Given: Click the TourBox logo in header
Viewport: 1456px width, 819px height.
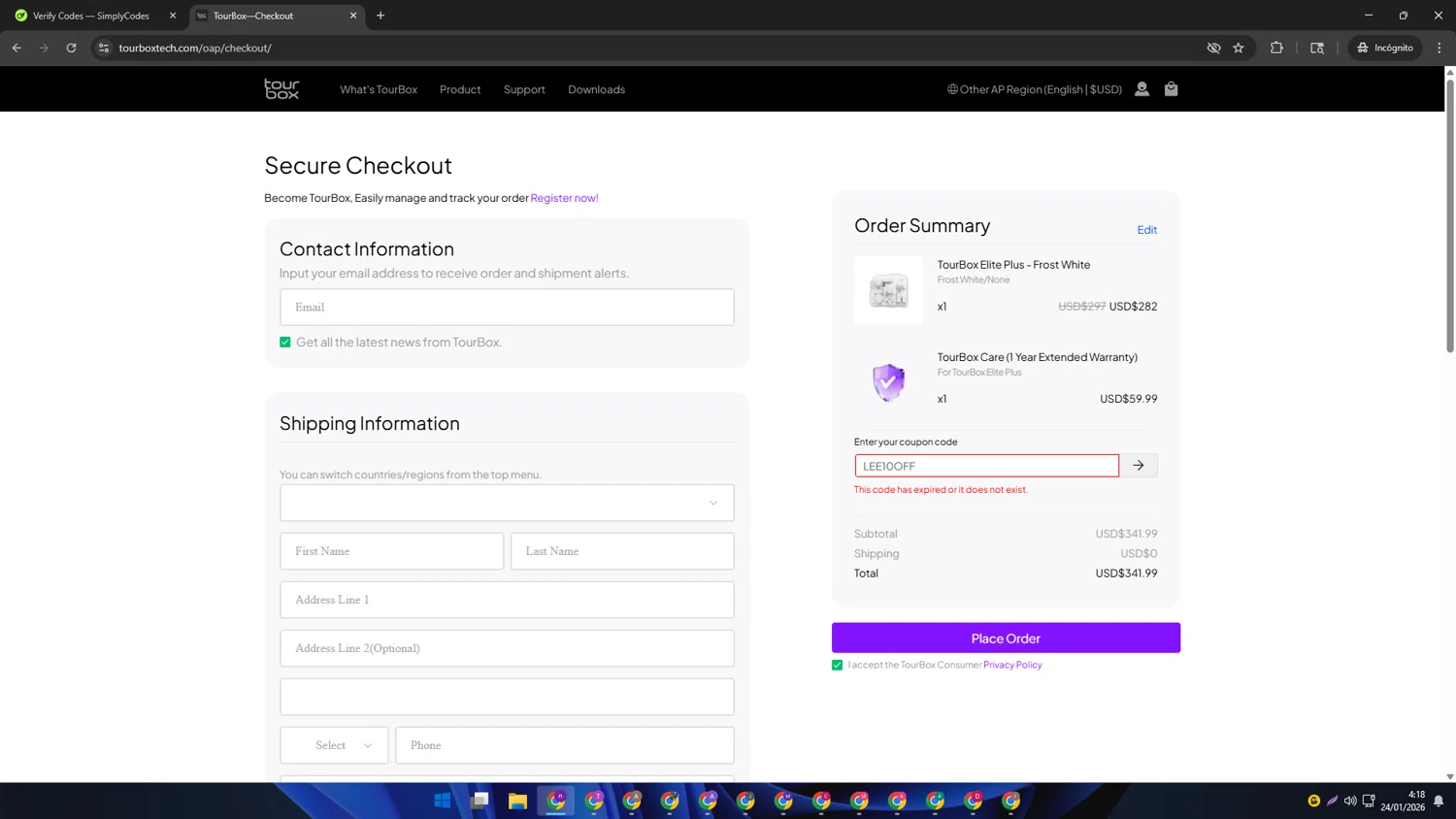Looking at the screenshot, I should coord(281,89).
